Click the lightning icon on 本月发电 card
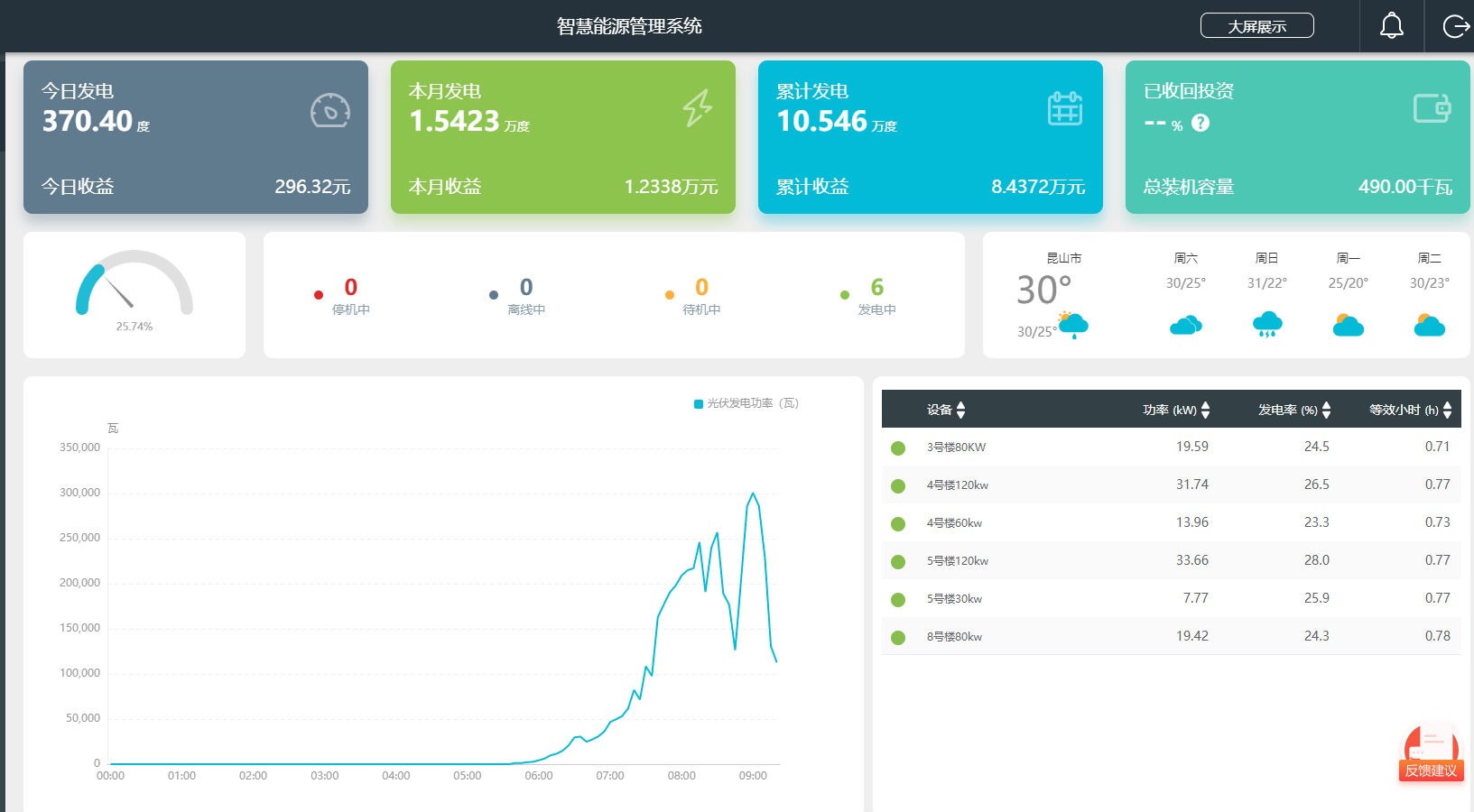The width and height of the screenshot is (1474, 812). (x=697, y=108)
